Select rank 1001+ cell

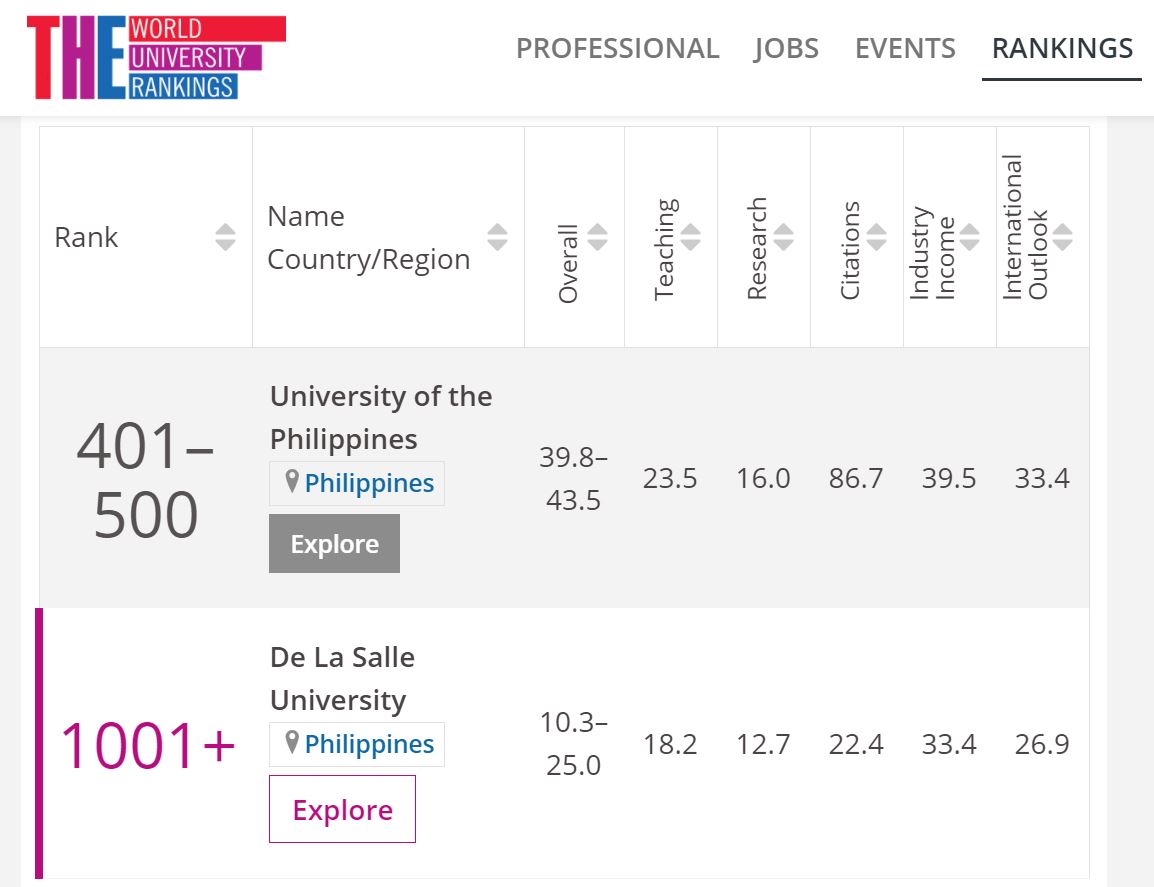147,746
